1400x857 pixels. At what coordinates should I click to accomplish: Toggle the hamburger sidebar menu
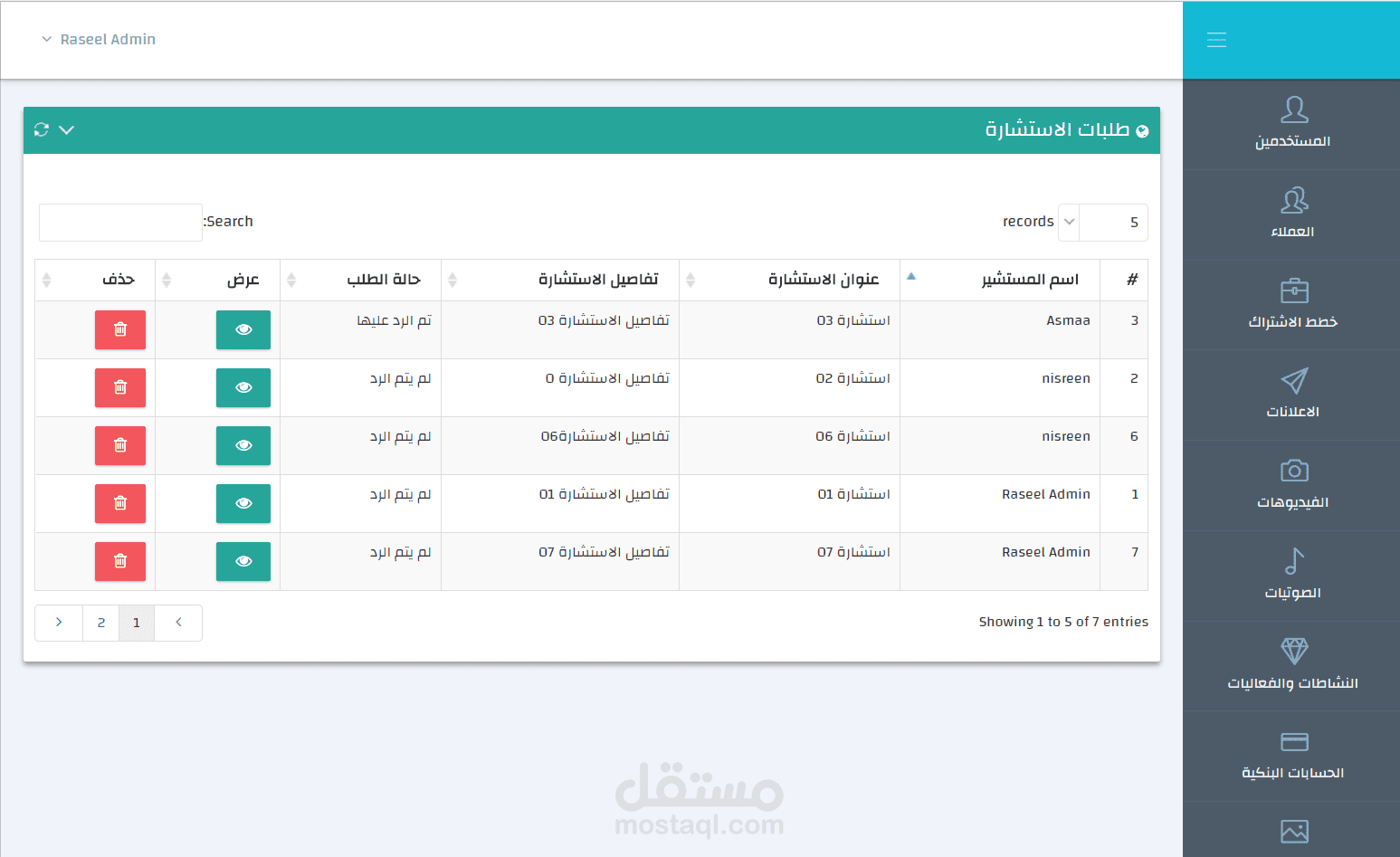tap(1216, 40)
